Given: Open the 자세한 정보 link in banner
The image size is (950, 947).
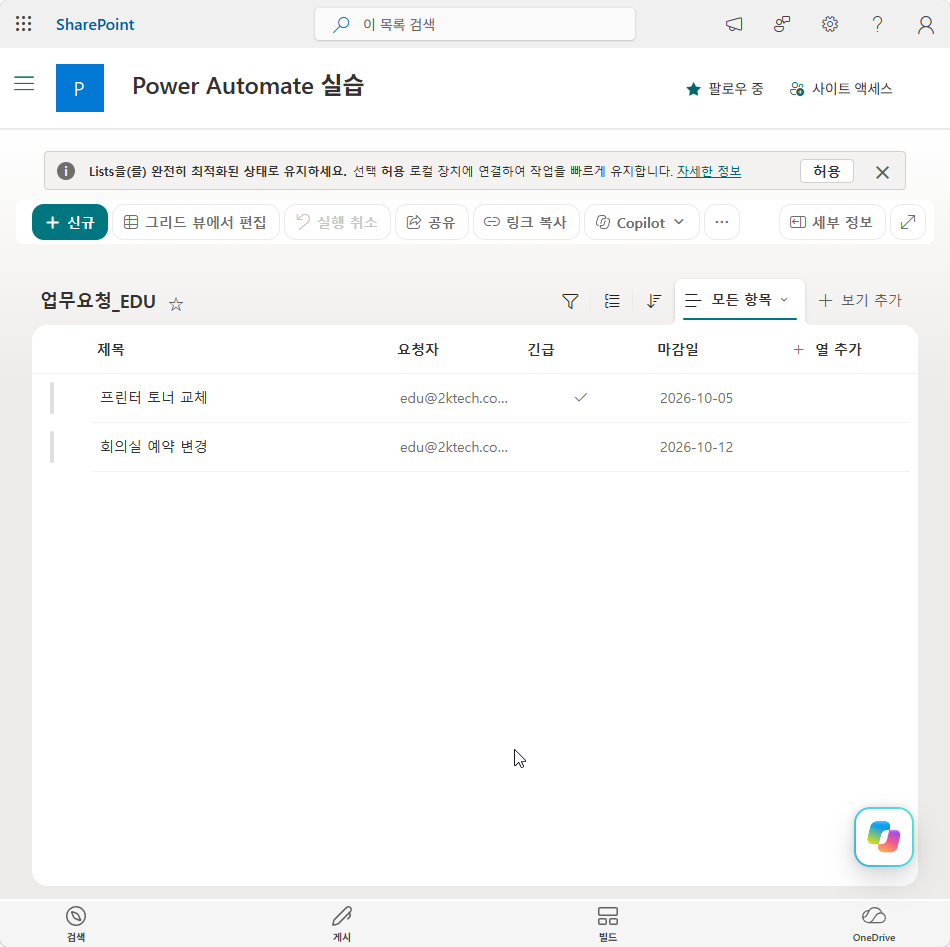Looking at the screenshot, I should 708,171.
